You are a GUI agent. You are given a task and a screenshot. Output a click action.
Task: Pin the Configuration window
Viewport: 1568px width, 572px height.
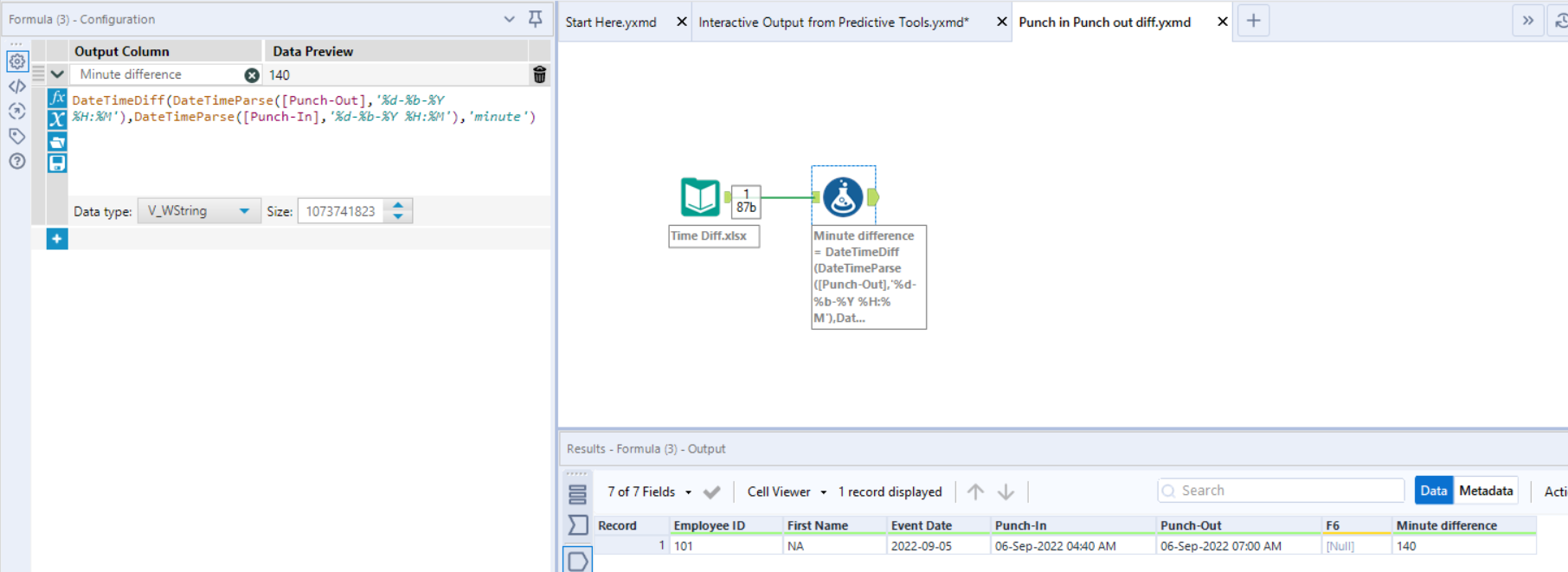(536, 19)
